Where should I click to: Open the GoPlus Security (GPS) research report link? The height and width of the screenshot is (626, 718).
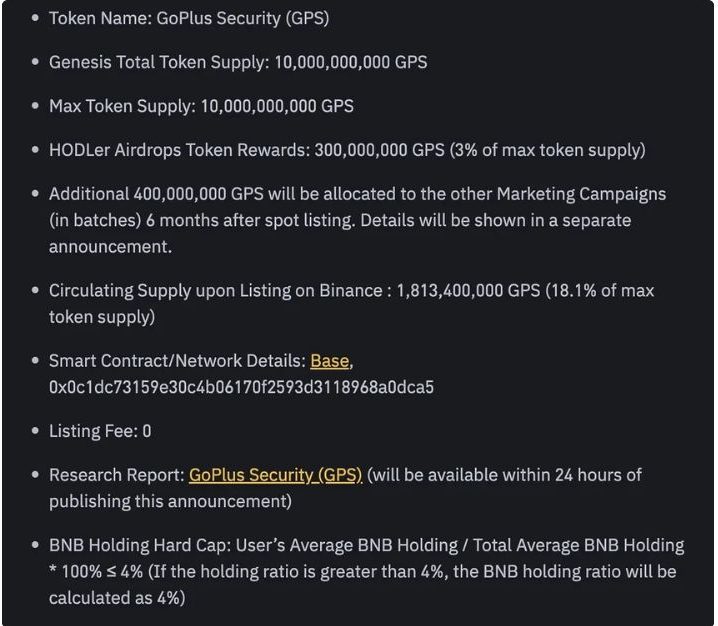coord(275,475)
